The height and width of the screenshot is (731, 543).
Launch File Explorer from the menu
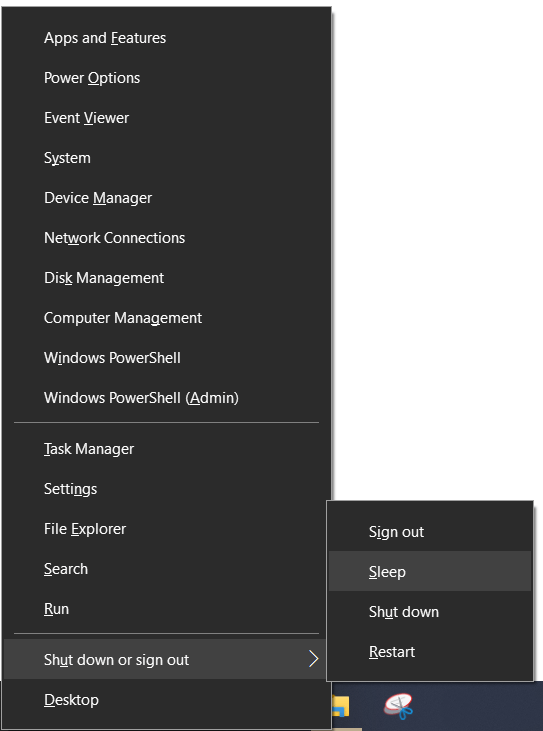click(x=166, y=529)
